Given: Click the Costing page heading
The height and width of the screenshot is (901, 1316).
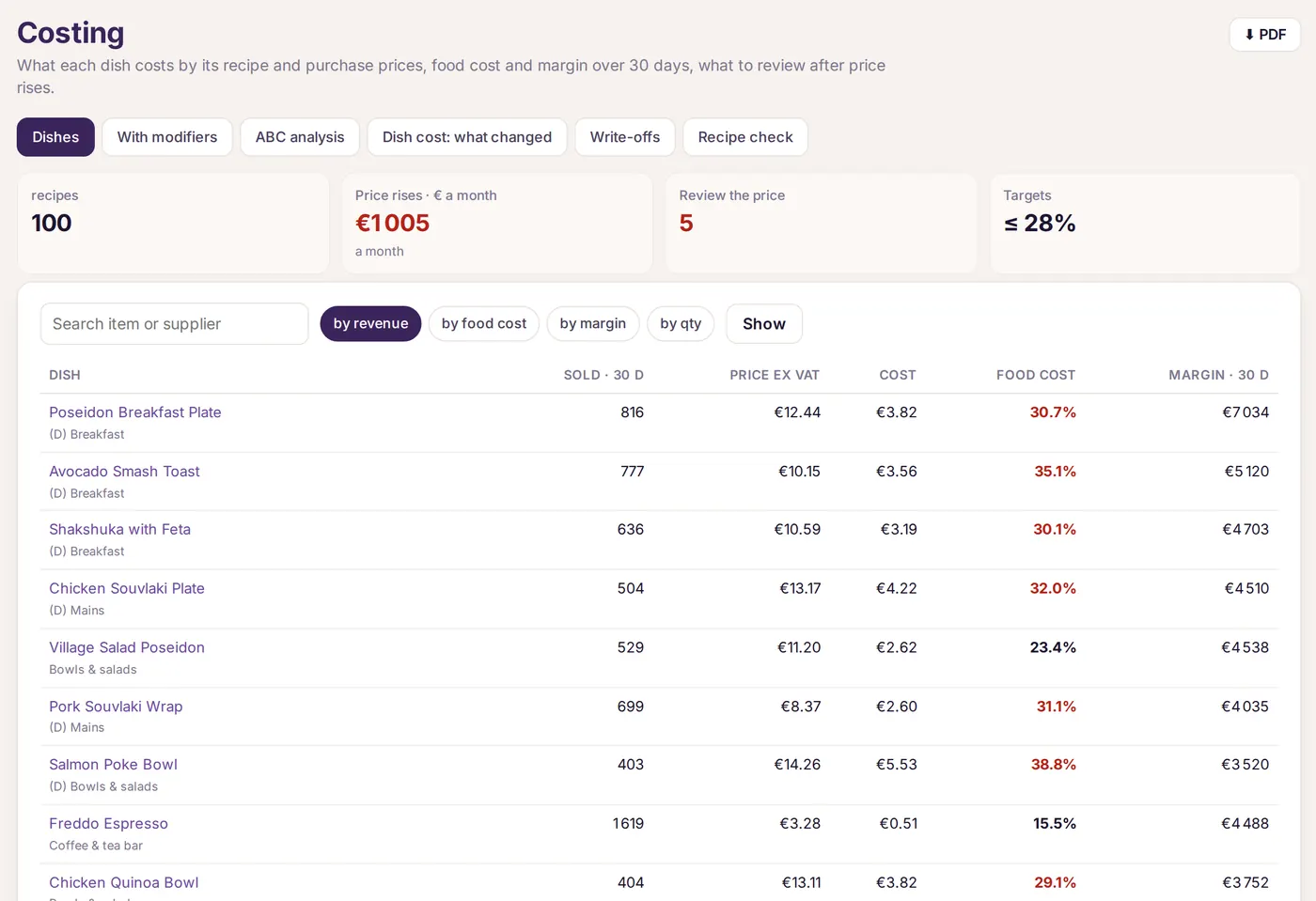Looking at the screenshot, I should click(x=70, y=33).
